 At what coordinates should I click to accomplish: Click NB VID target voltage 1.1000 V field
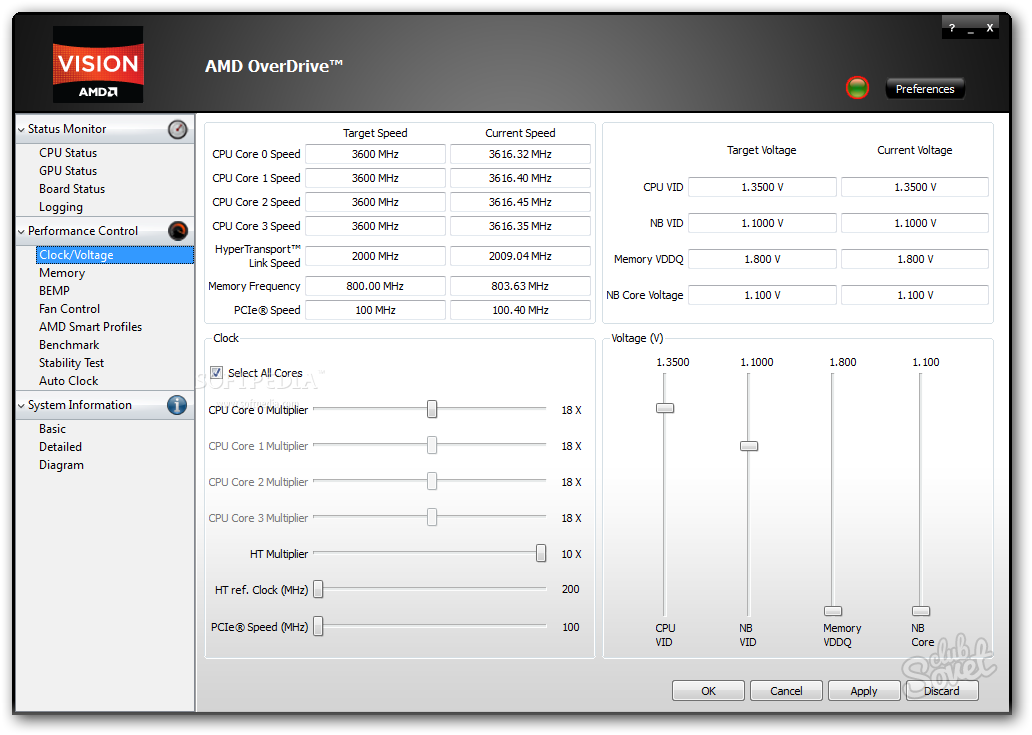[x=762, y=223]
